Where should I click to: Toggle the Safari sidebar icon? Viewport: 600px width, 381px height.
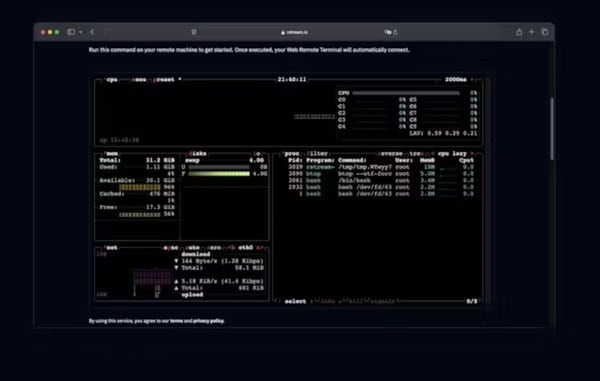pos(71,32)
